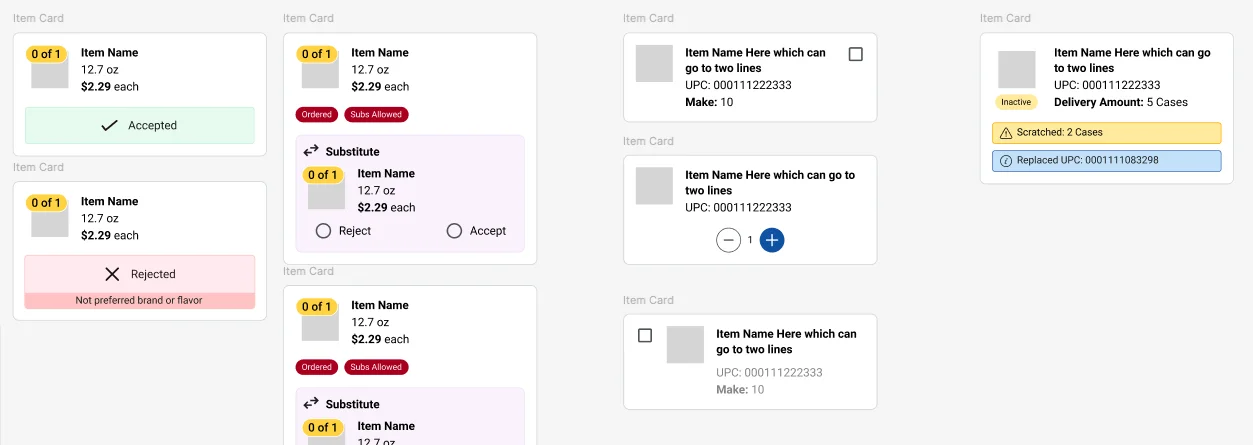Click the yellow Inactive status badge
Image resolution: width=1253 pixels, height=445 pixels.
1016,102
